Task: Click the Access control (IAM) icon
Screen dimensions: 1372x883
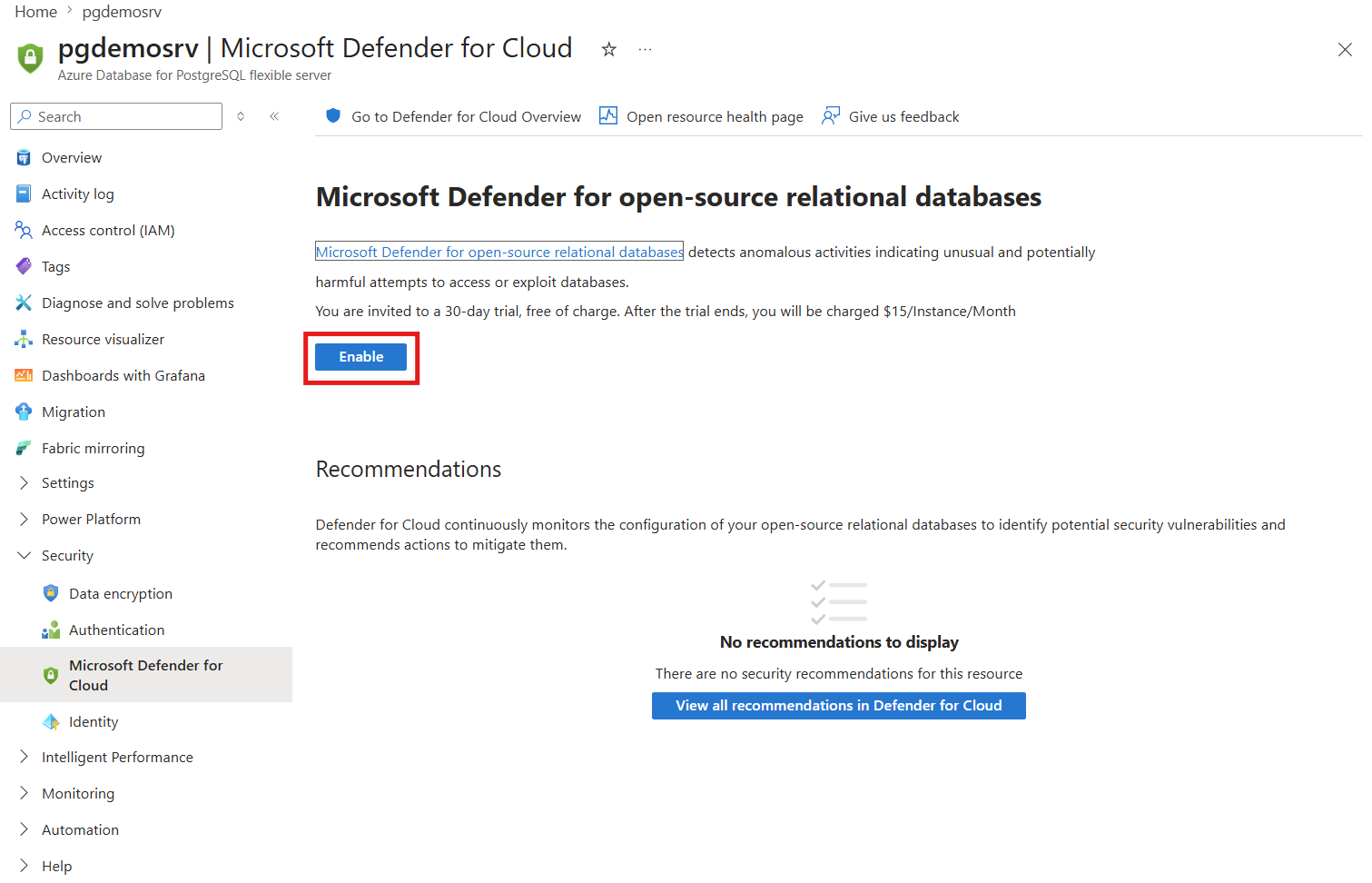Action: [24, 231]
